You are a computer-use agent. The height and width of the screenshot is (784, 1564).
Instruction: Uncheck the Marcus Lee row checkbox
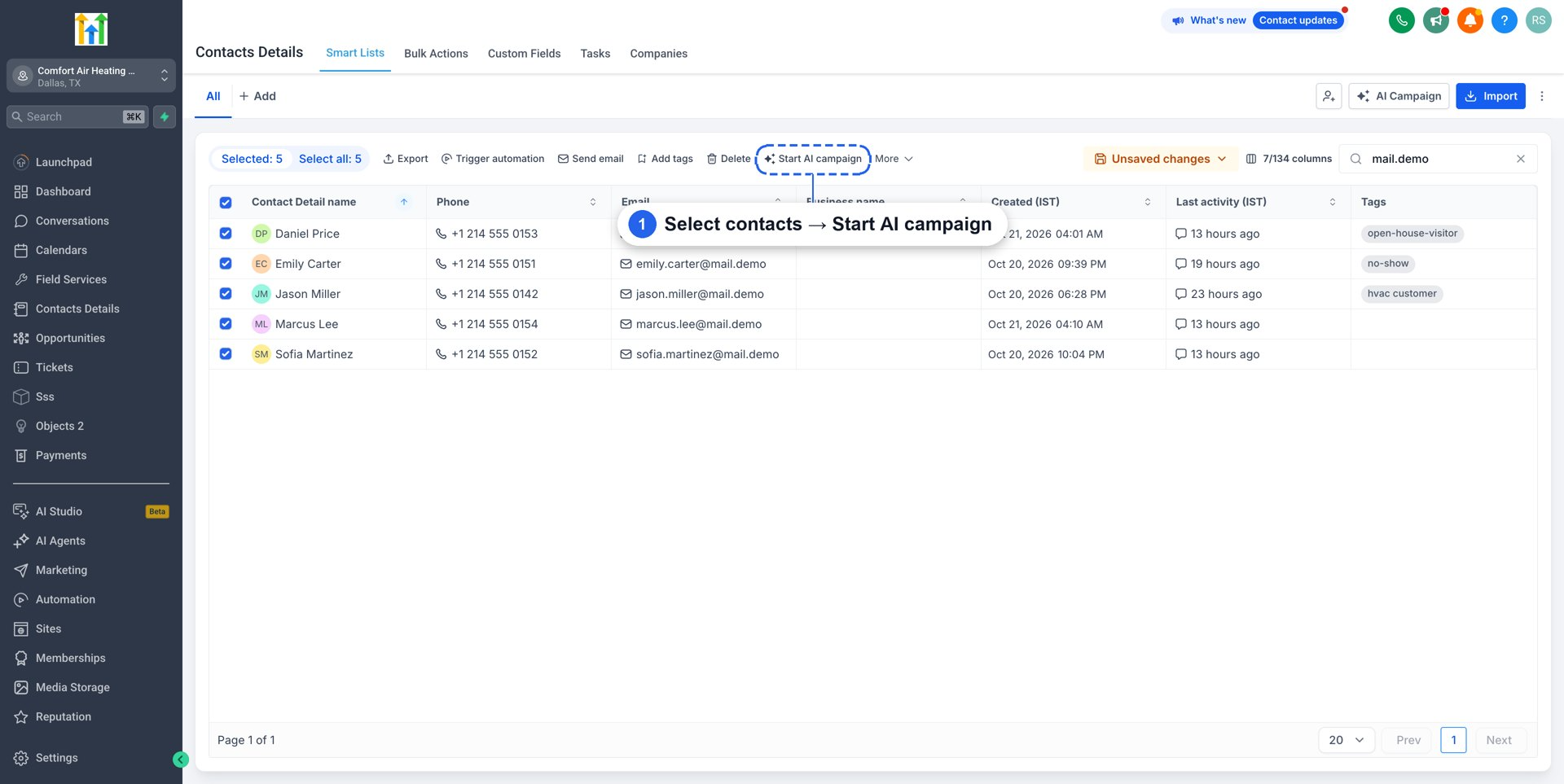click(226, 324)
